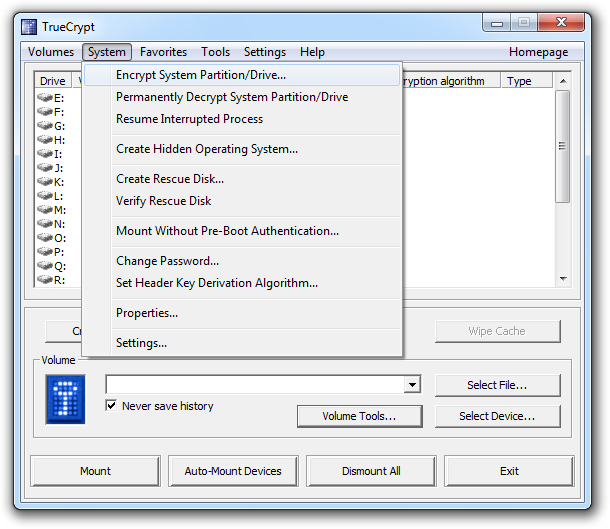Click Volume Tools... button
Image resolution: width=610 pixels, height=529 pixels.
(x=359, y=416)
